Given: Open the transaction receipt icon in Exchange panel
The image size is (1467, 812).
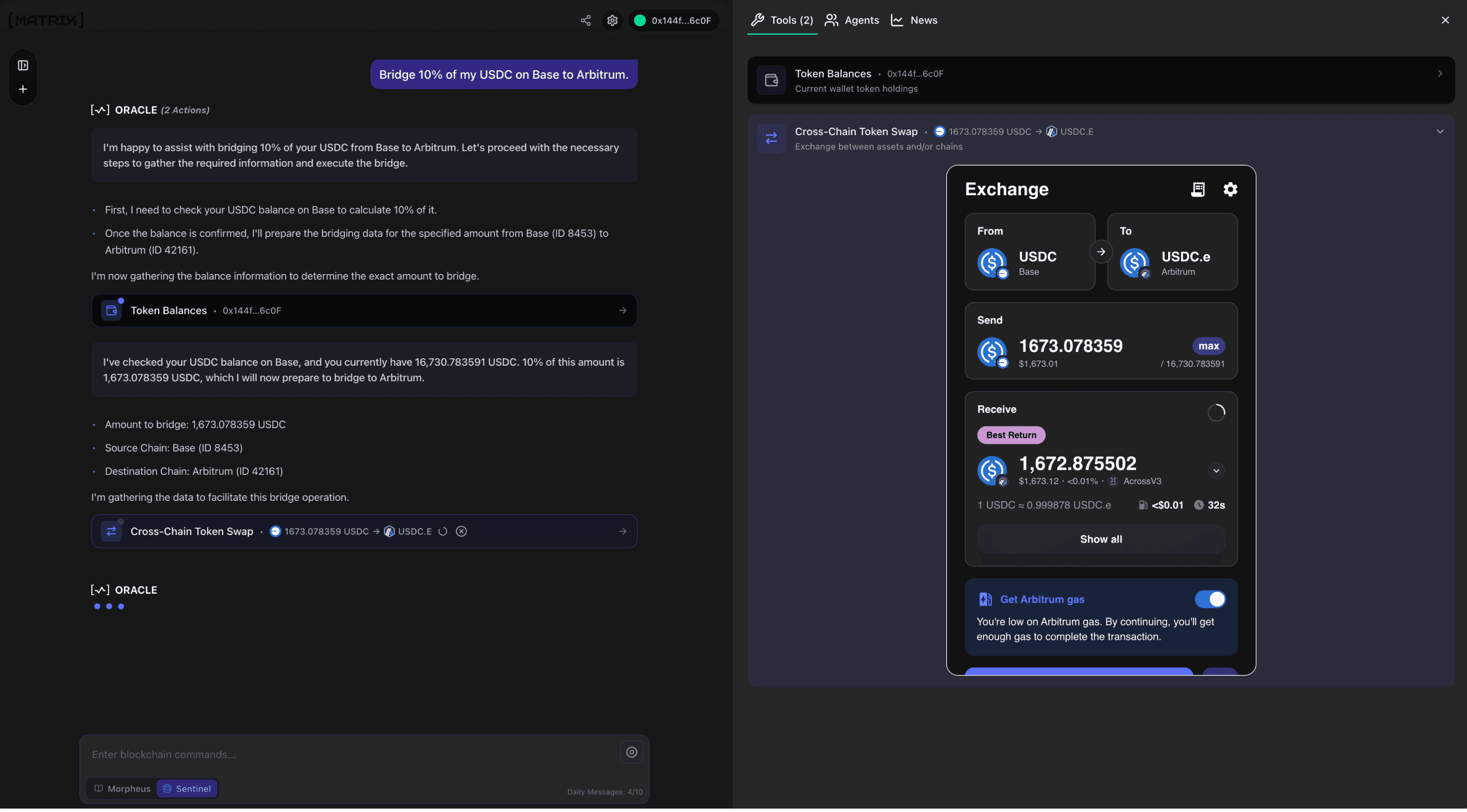Looking at the screenshot, I should click(x=1198, y=189).
